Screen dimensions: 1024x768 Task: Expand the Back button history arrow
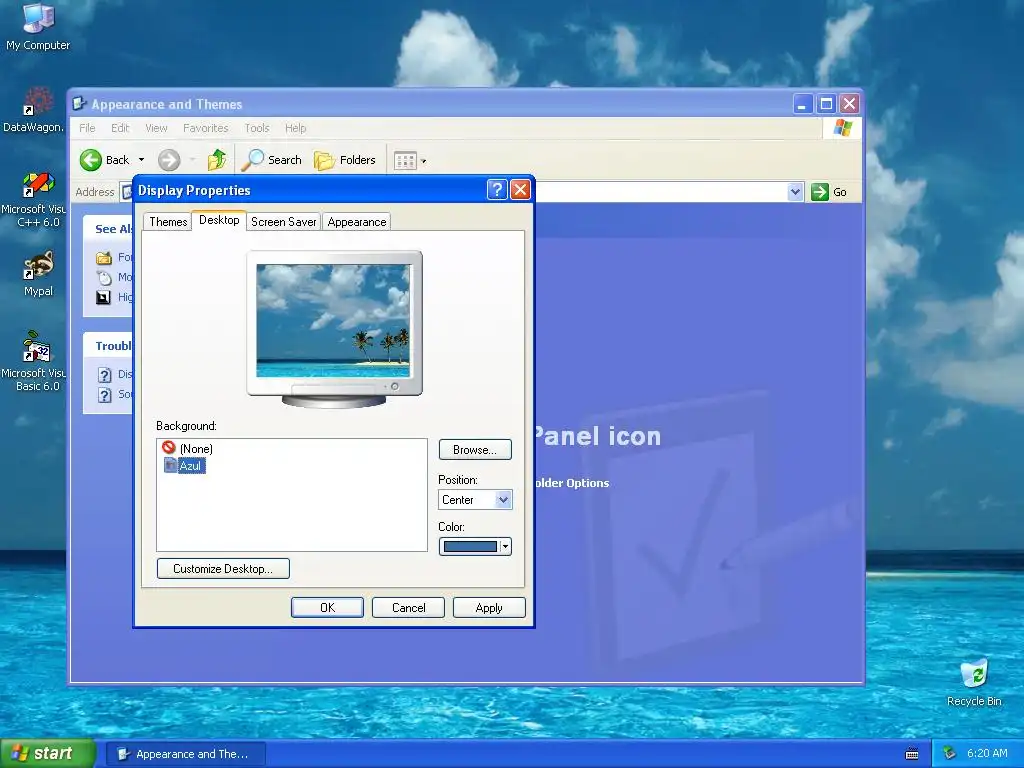pos(141,160)
